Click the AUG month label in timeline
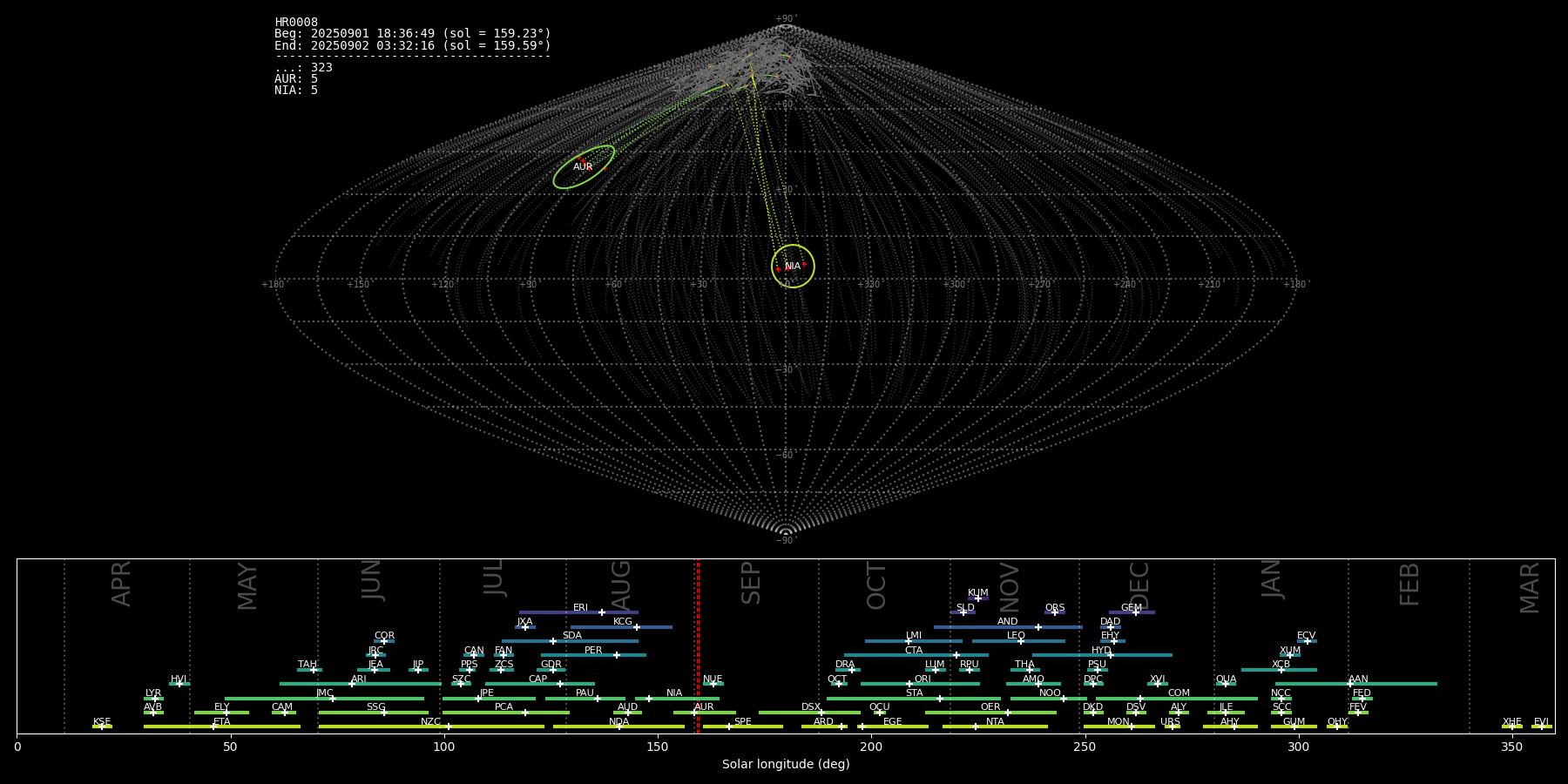 click(621, 586)
